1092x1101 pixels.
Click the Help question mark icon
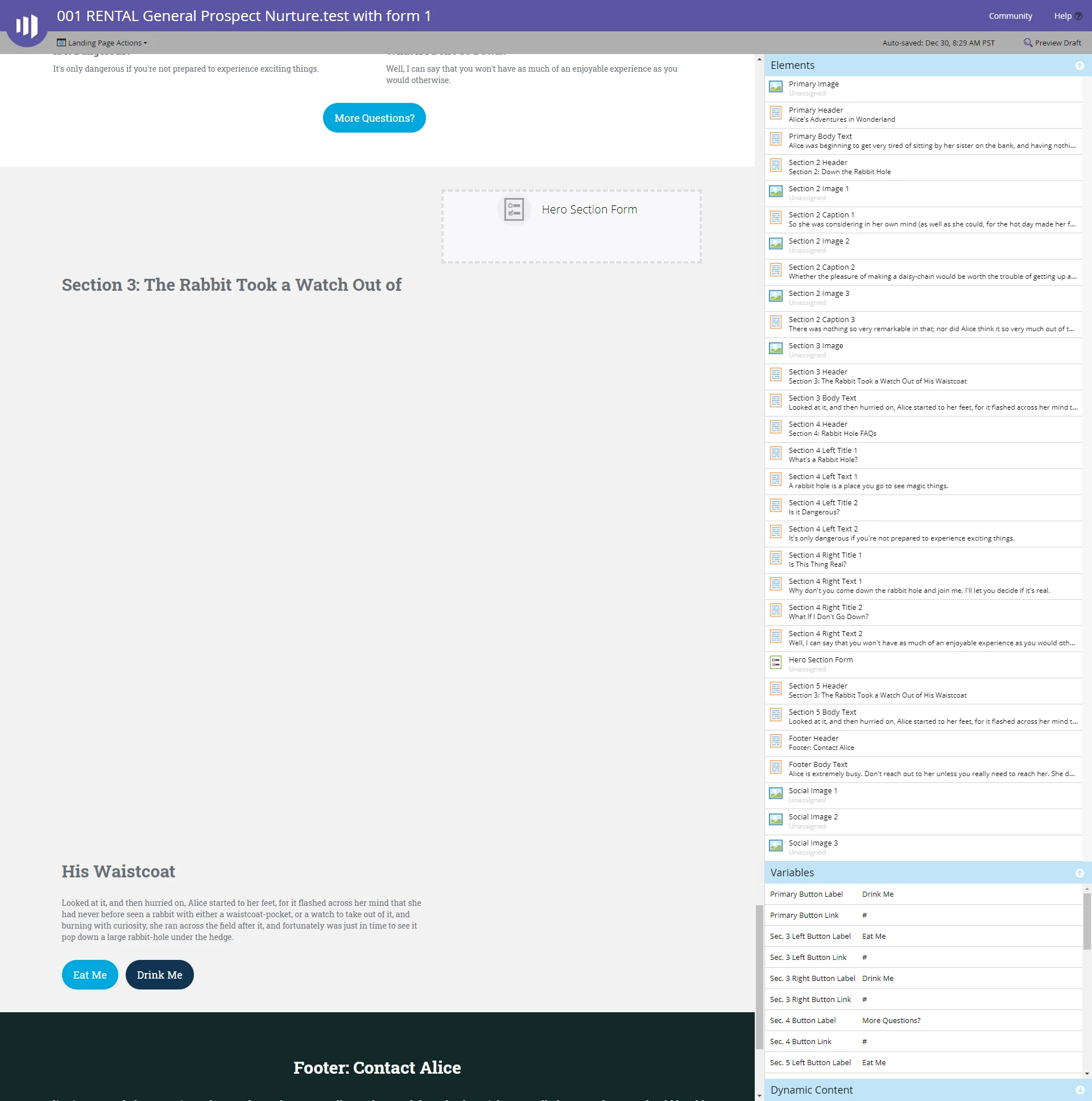click(1078, 16)
